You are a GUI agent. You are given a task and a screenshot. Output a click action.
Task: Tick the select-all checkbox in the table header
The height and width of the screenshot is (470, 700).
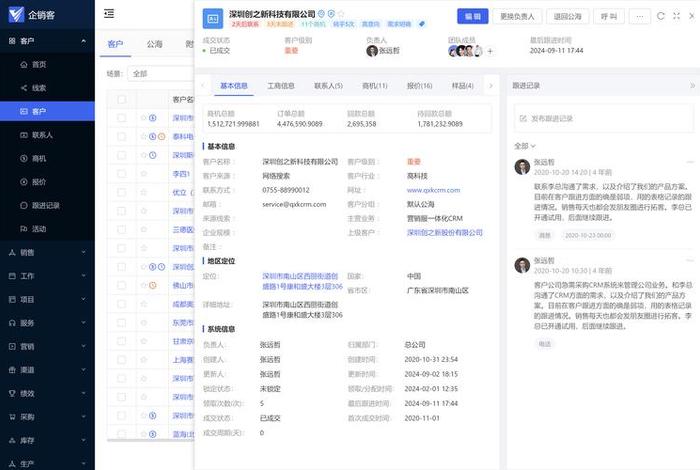[x=121, y=100]
